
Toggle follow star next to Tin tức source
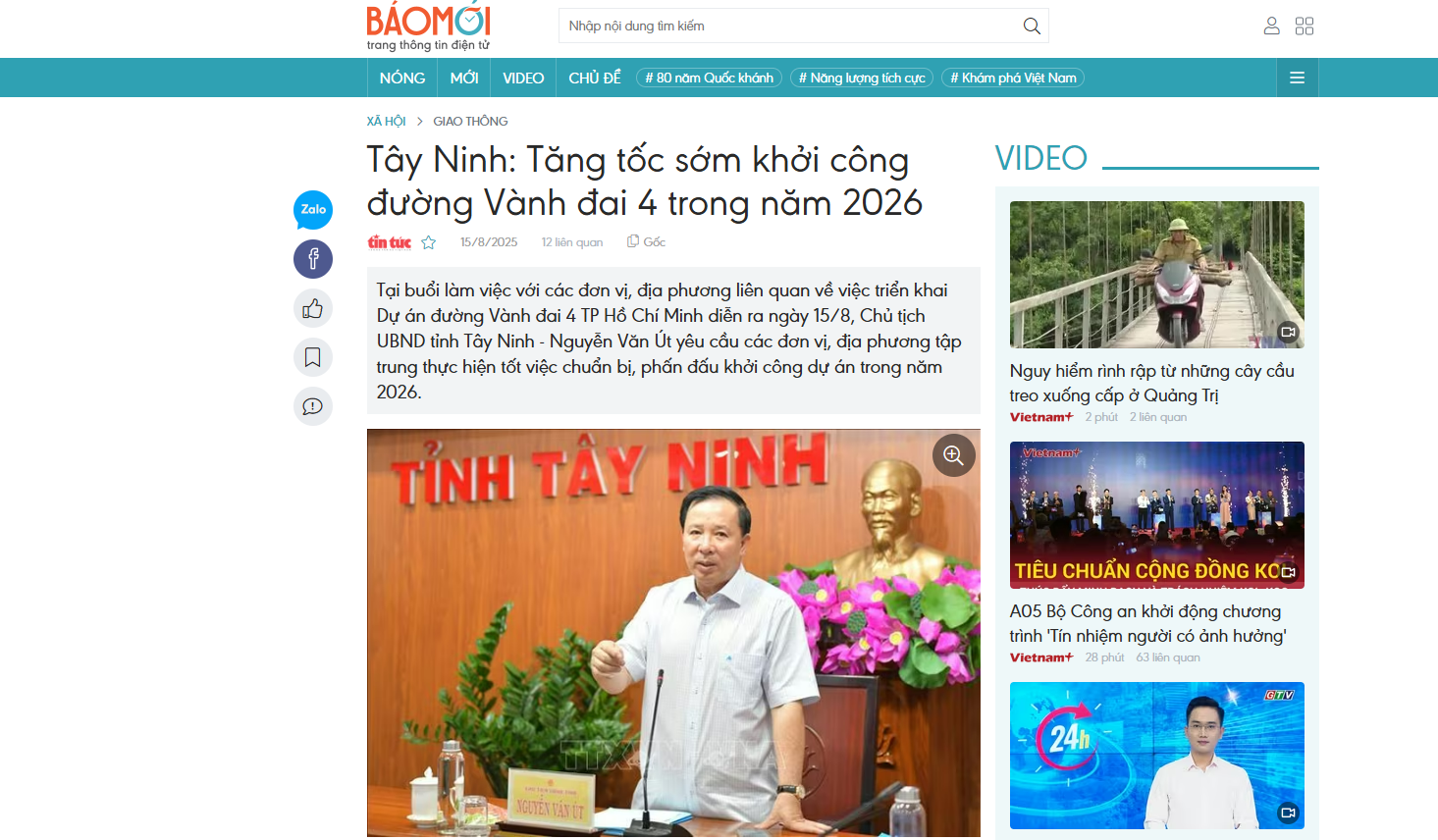(x=429, y=242)
